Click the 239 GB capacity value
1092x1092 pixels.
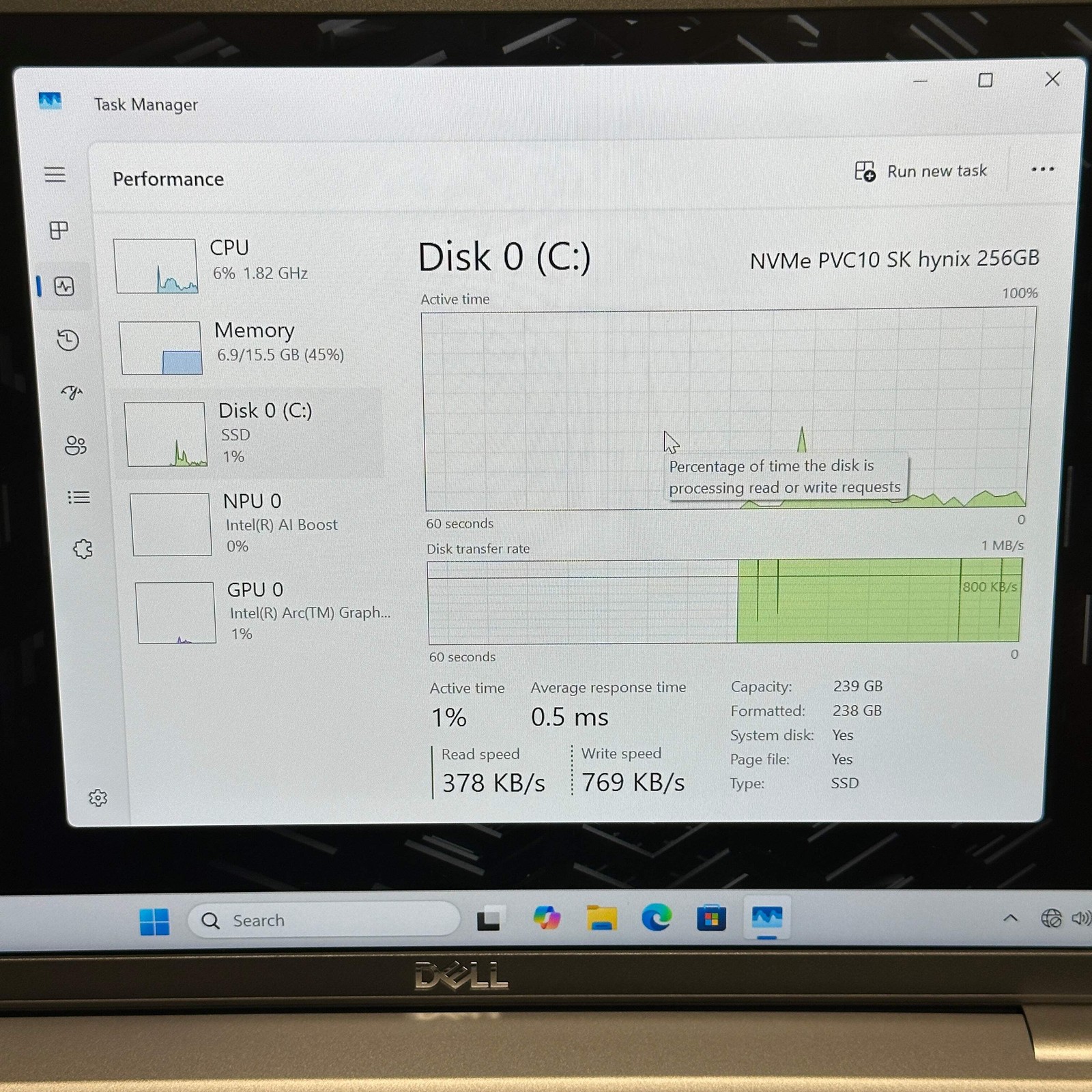(858, 686)
